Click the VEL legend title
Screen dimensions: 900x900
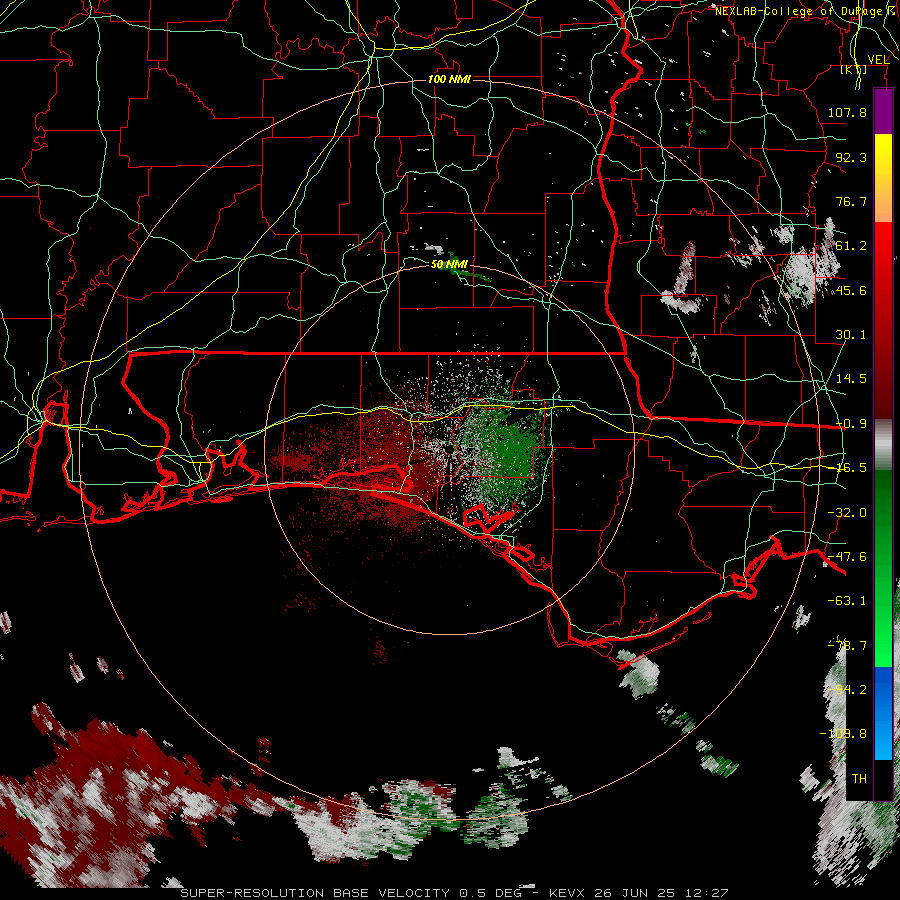pos(878,60)
